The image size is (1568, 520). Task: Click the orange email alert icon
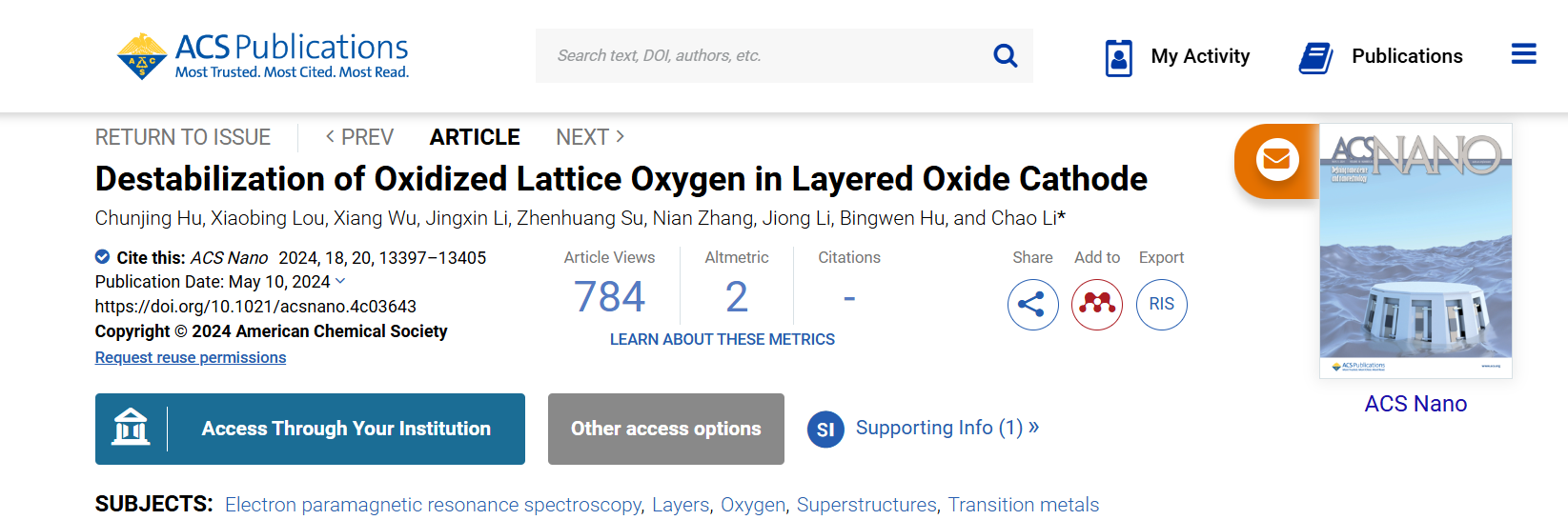pos(1275,160)
